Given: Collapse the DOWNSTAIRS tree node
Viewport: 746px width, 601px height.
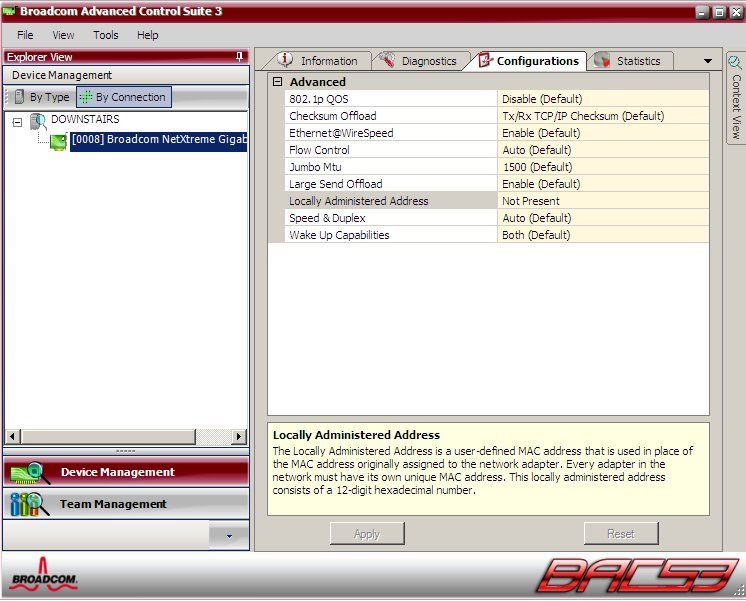Looking at the screenshot, I should [17, 121].
